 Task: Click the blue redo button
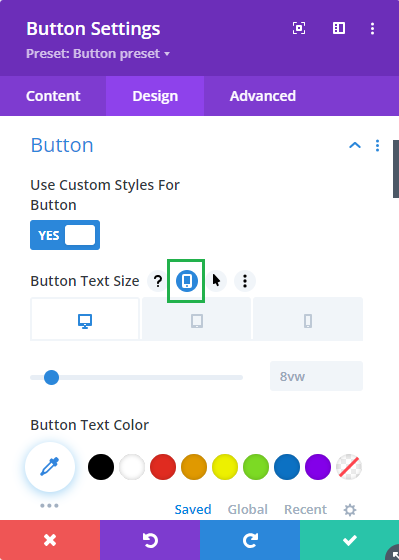pyautogui.click(x=250, y=540)
